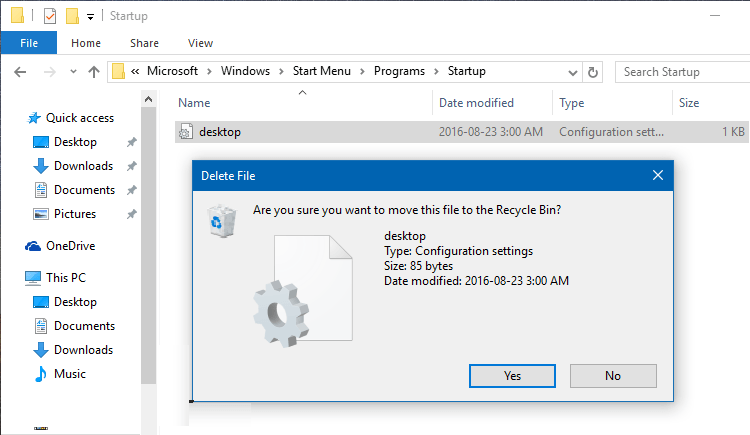Image resolution: width=750 pixels, height=435 pixels.
Task: Select Programs in the address path
Action: point(399,71)
